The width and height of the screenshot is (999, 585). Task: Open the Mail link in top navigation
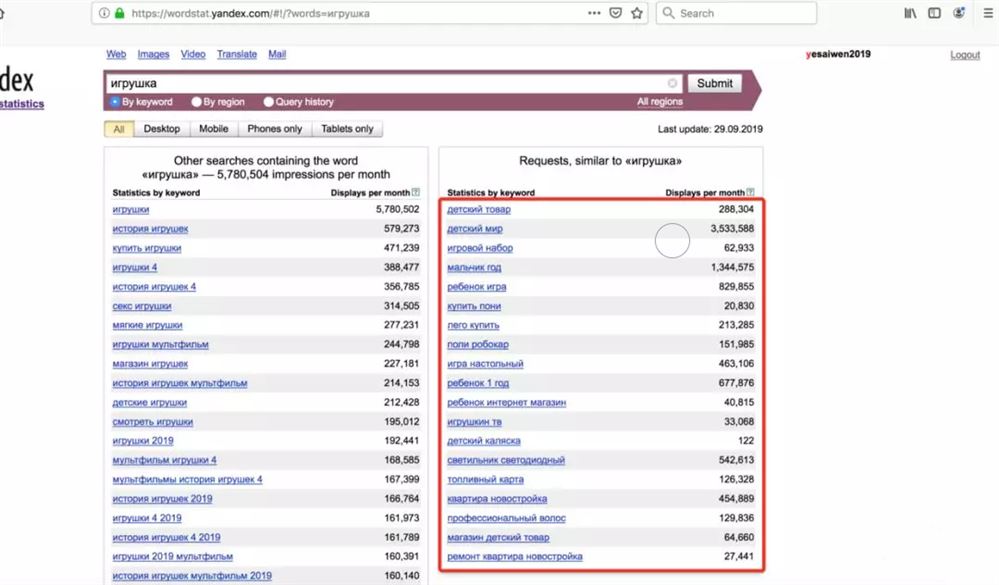click(x=277, y=54)
